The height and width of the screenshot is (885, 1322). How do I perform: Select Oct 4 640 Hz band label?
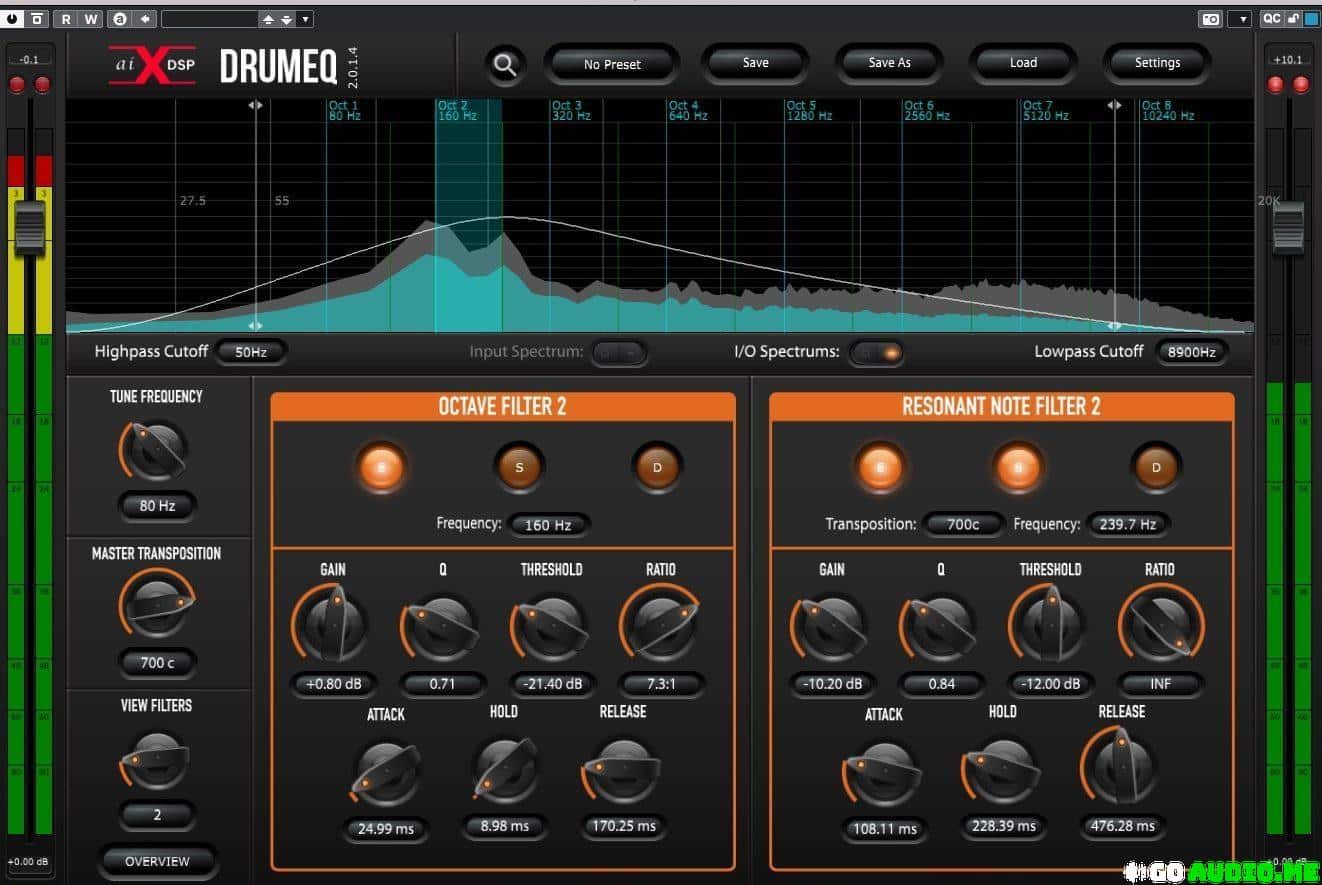tap(688, 110)
